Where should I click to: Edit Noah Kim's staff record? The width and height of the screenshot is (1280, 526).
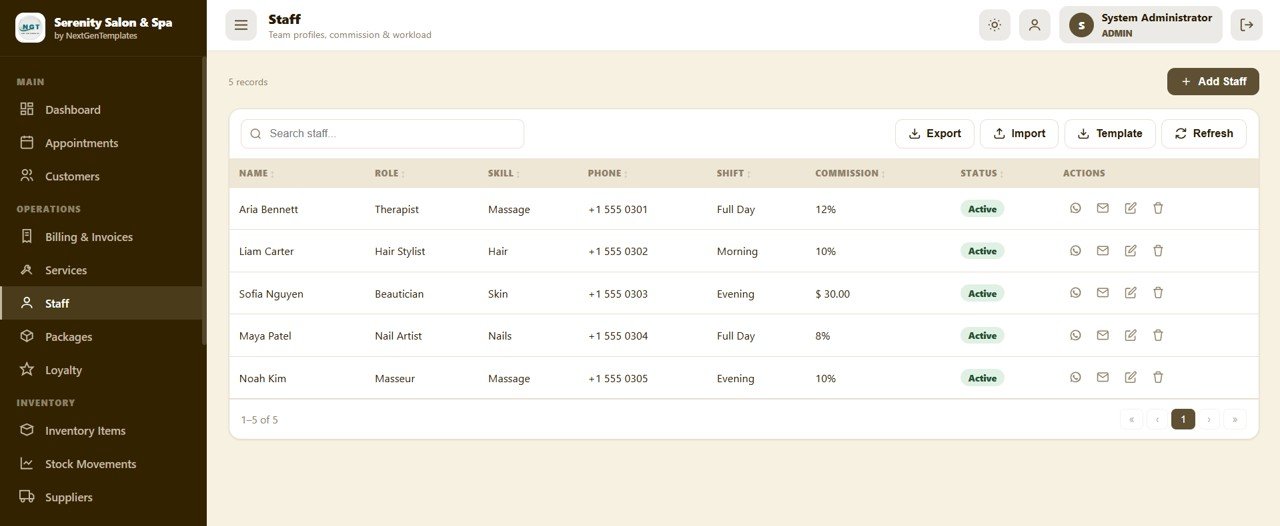click(1131, 377)
